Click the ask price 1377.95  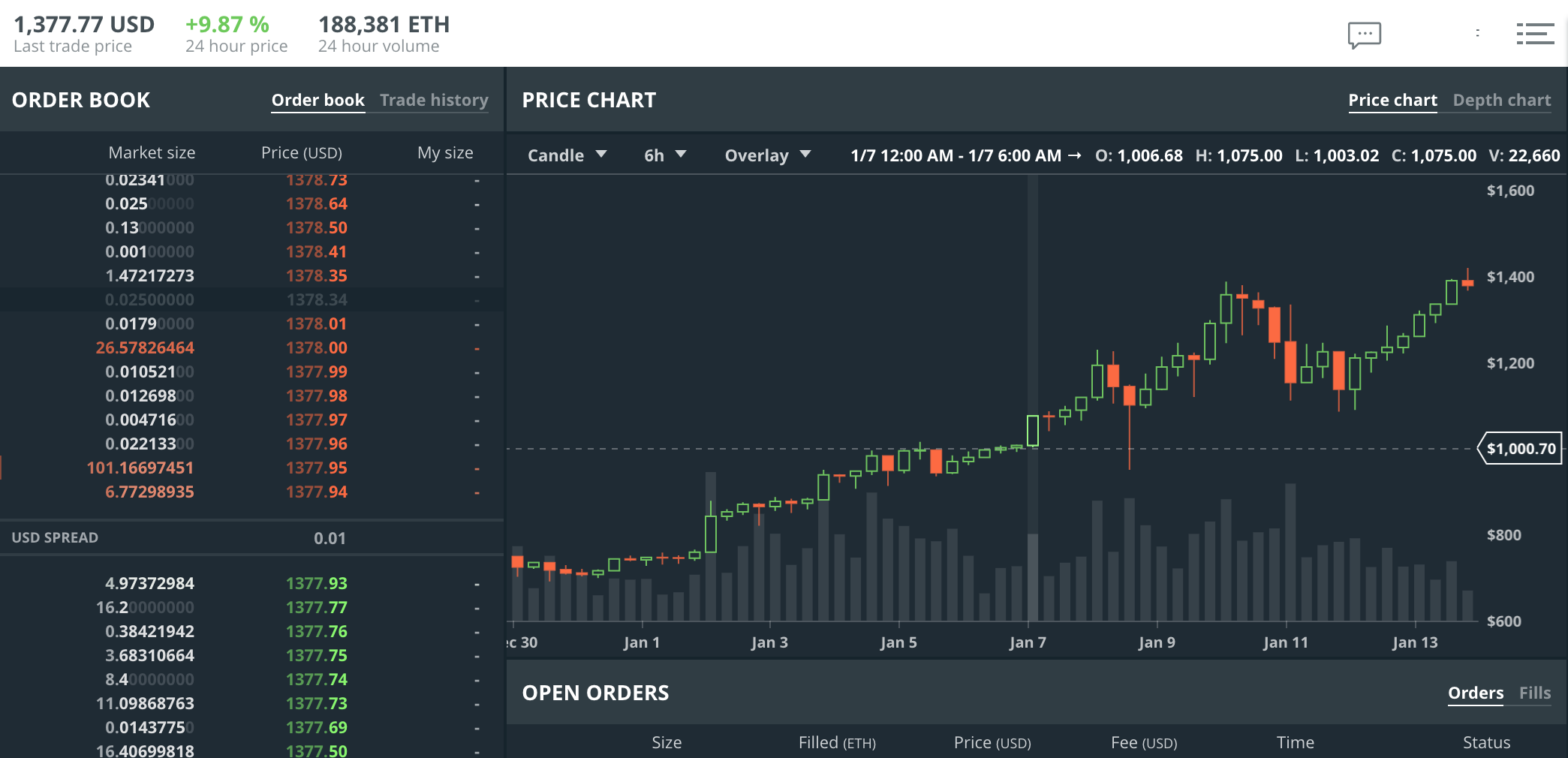[x=317, y=468]
